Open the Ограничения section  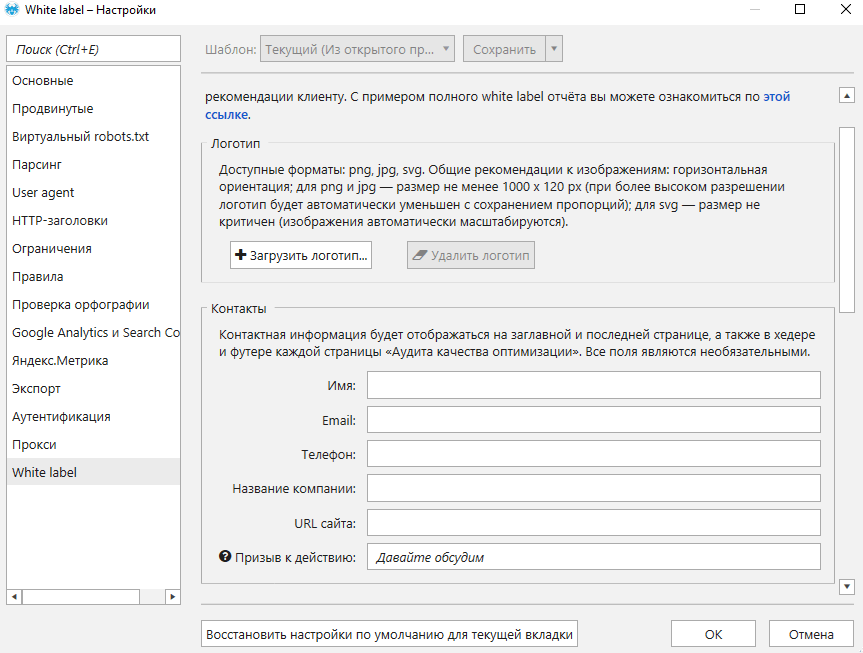94,249
